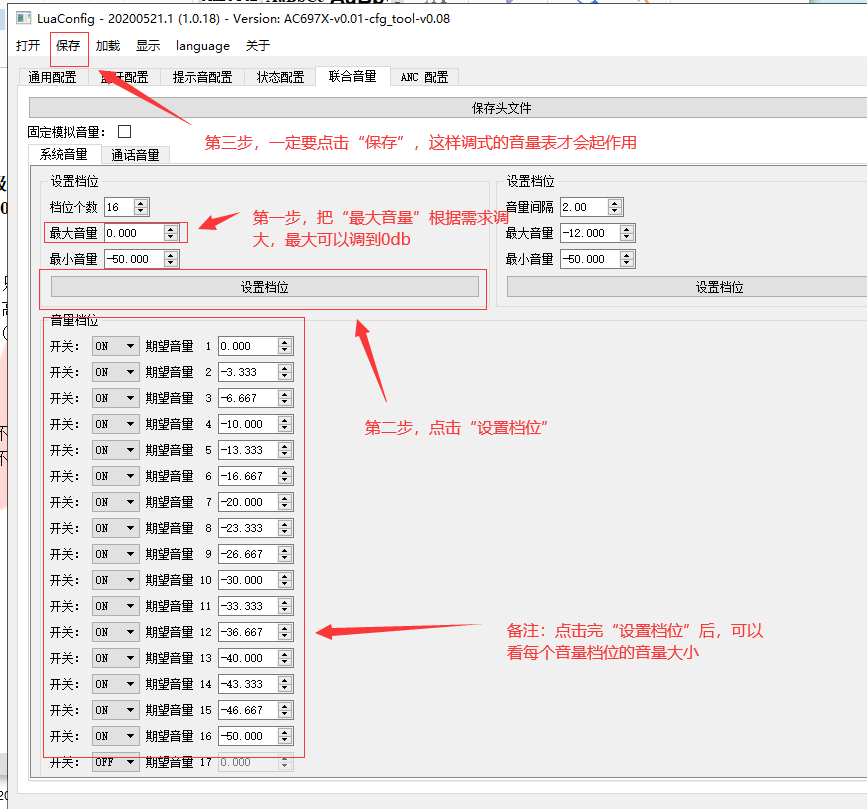Image resolution: width=867 pixels, height=809 pixels.
Task: Switch to the 状态配置 tab
Action: (x=280, y=77)
